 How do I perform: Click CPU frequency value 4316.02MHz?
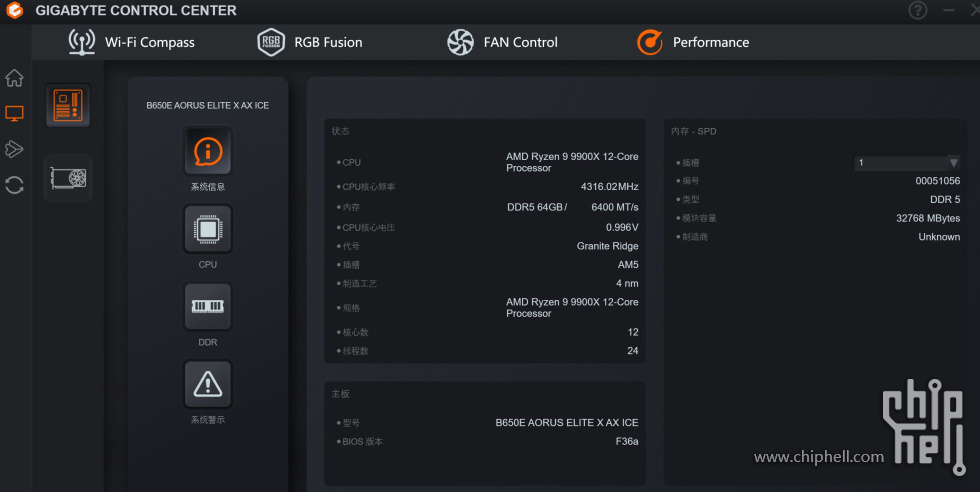[x=609, y=186]
